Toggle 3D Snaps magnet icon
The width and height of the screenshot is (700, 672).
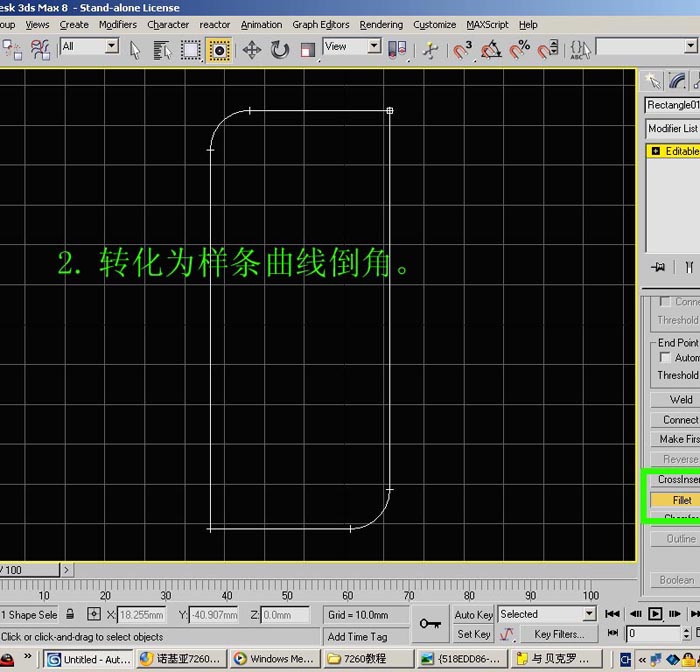click(x=462, y=50)
